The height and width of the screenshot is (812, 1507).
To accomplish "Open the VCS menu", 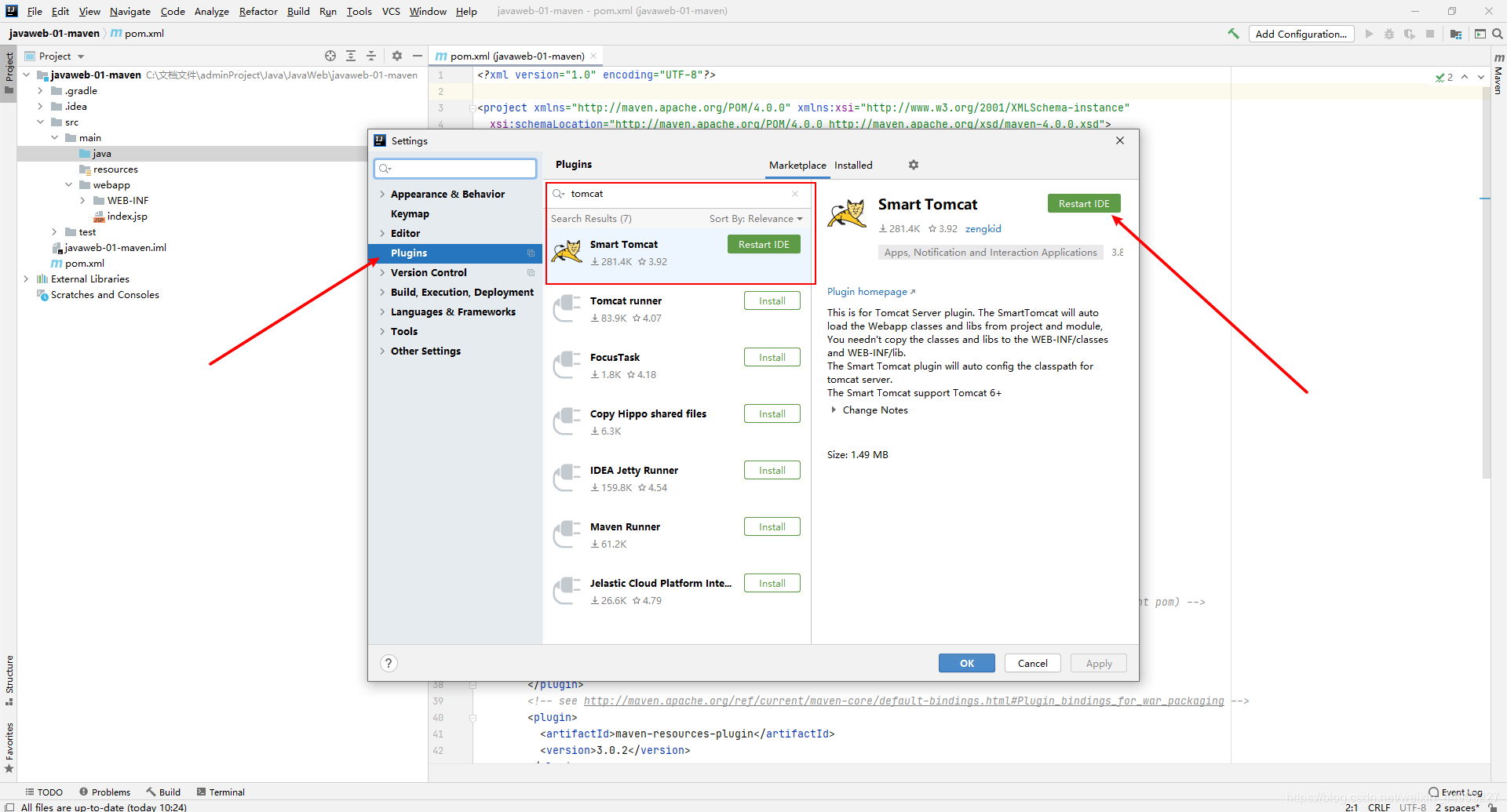I will [391, 11].
